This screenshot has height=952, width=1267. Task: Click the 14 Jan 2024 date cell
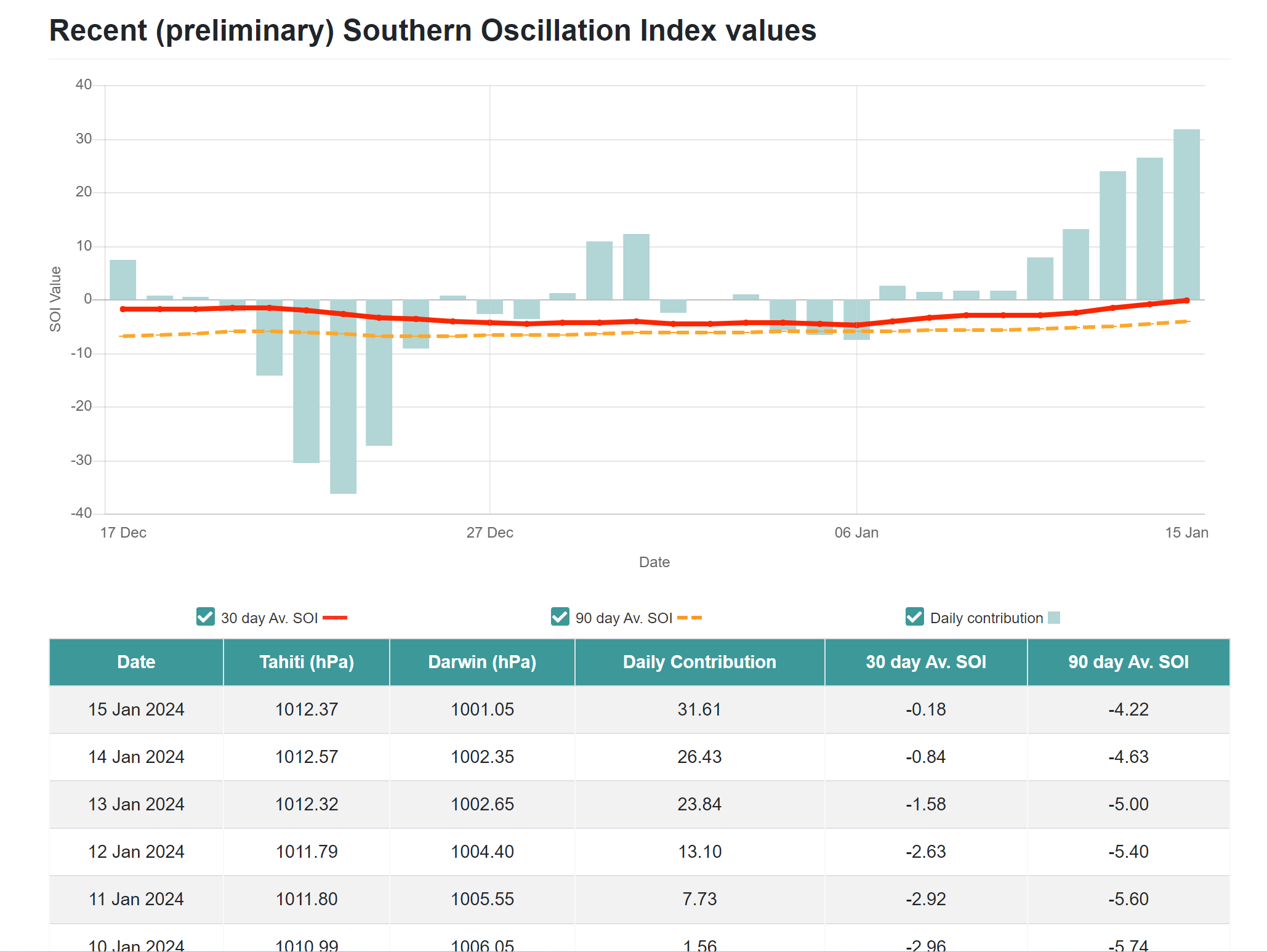tap(136, 757)
